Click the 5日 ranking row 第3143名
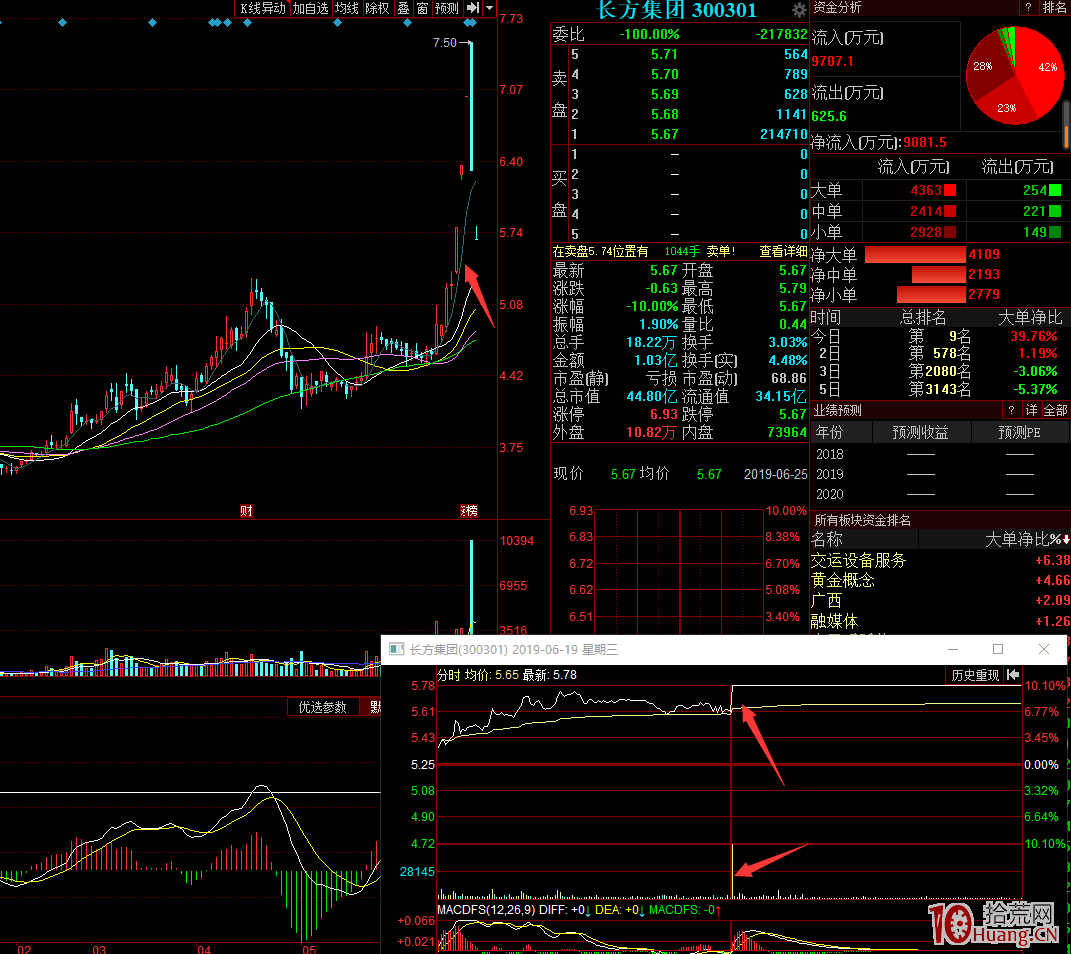Viewport: 1071px width, 954px height. click(x=940, y=389)
